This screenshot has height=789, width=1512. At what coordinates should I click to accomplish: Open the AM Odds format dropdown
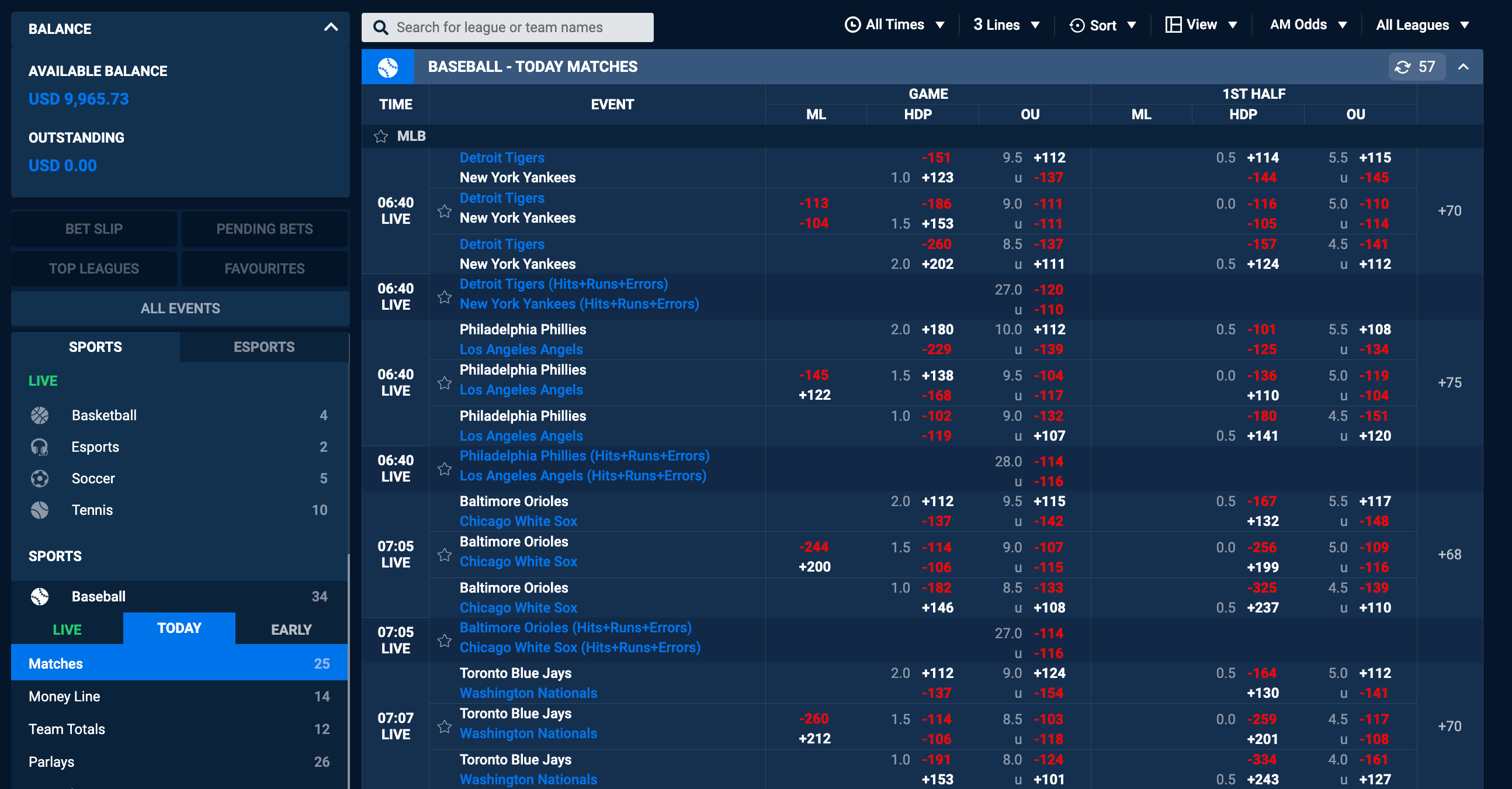pyautogui.click(x=1308, y=25)
